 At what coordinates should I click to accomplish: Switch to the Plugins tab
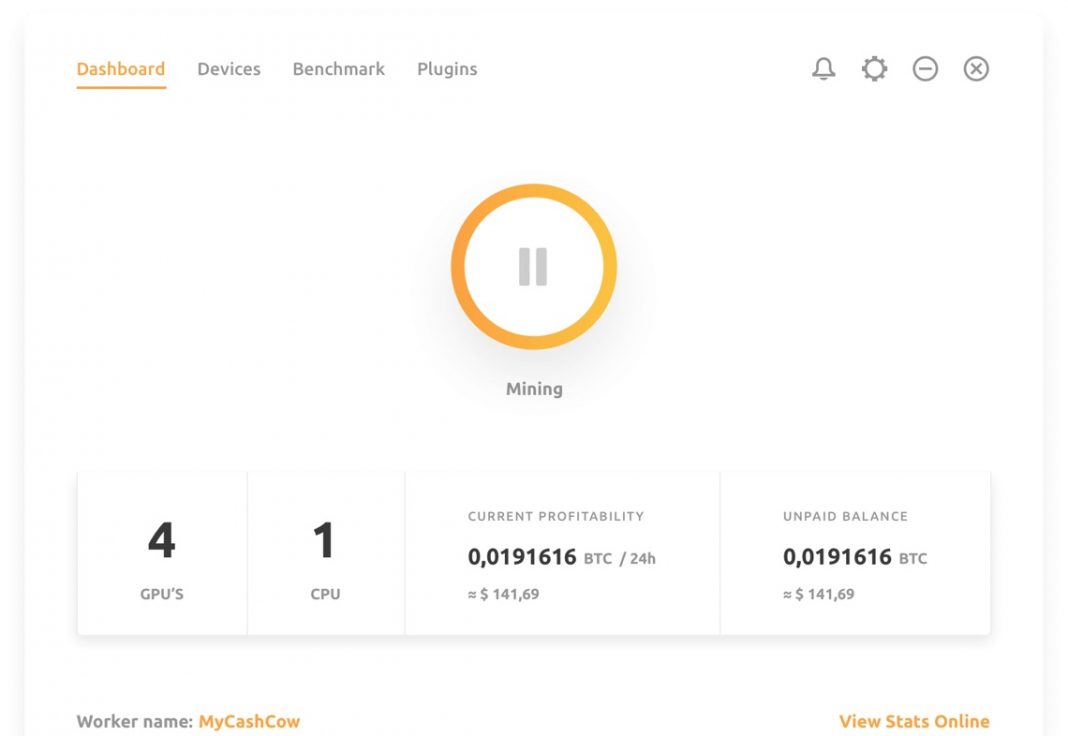(447, 69)
